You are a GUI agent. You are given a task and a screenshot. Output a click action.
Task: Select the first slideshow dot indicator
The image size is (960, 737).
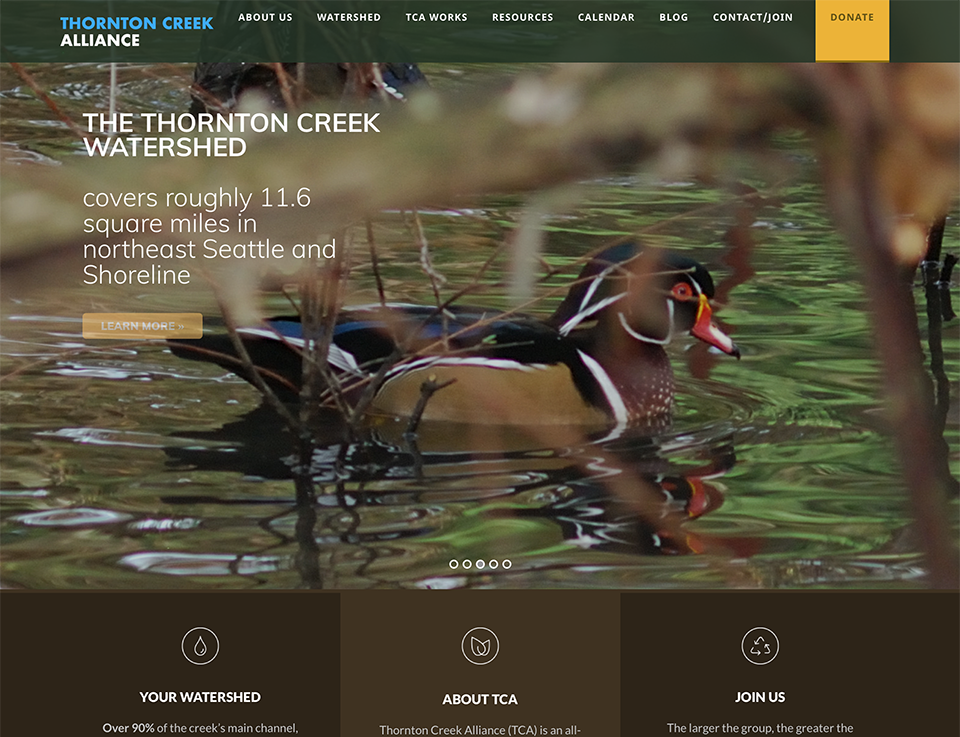pyautogui.click(x=454, y=564)
